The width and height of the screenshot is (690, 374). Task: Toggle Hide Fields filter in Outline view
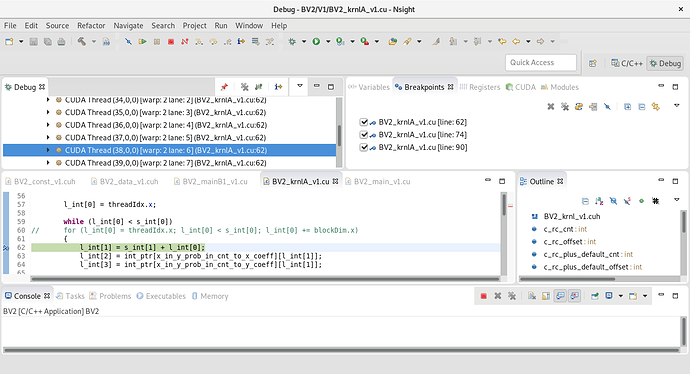point(613,201)
